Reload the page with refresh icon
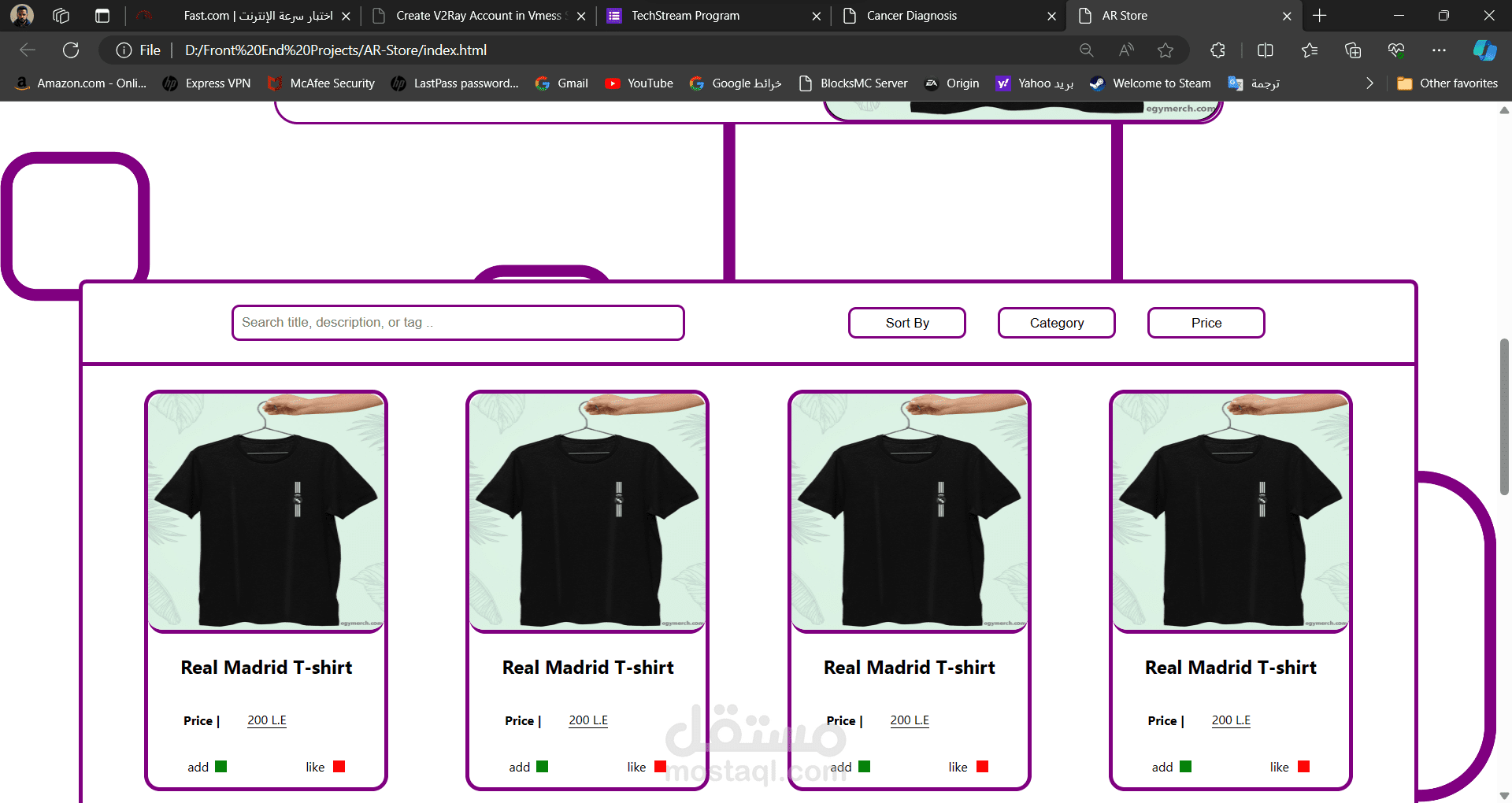The width and height of the screenshot is (1512, 803). [71, 50]
